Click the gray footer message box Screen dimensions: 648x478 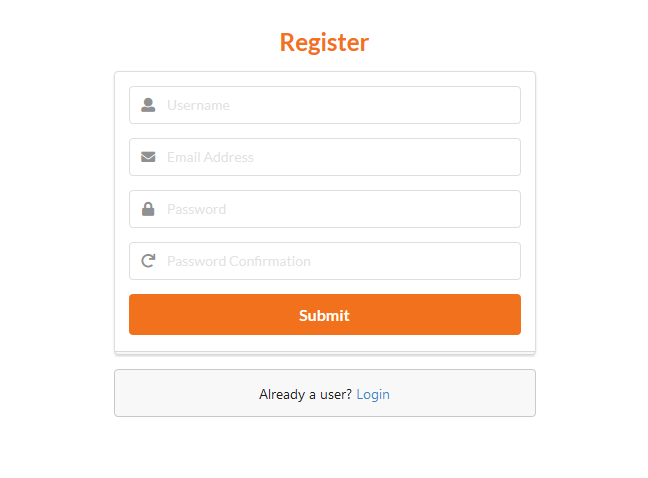(325, 393)
